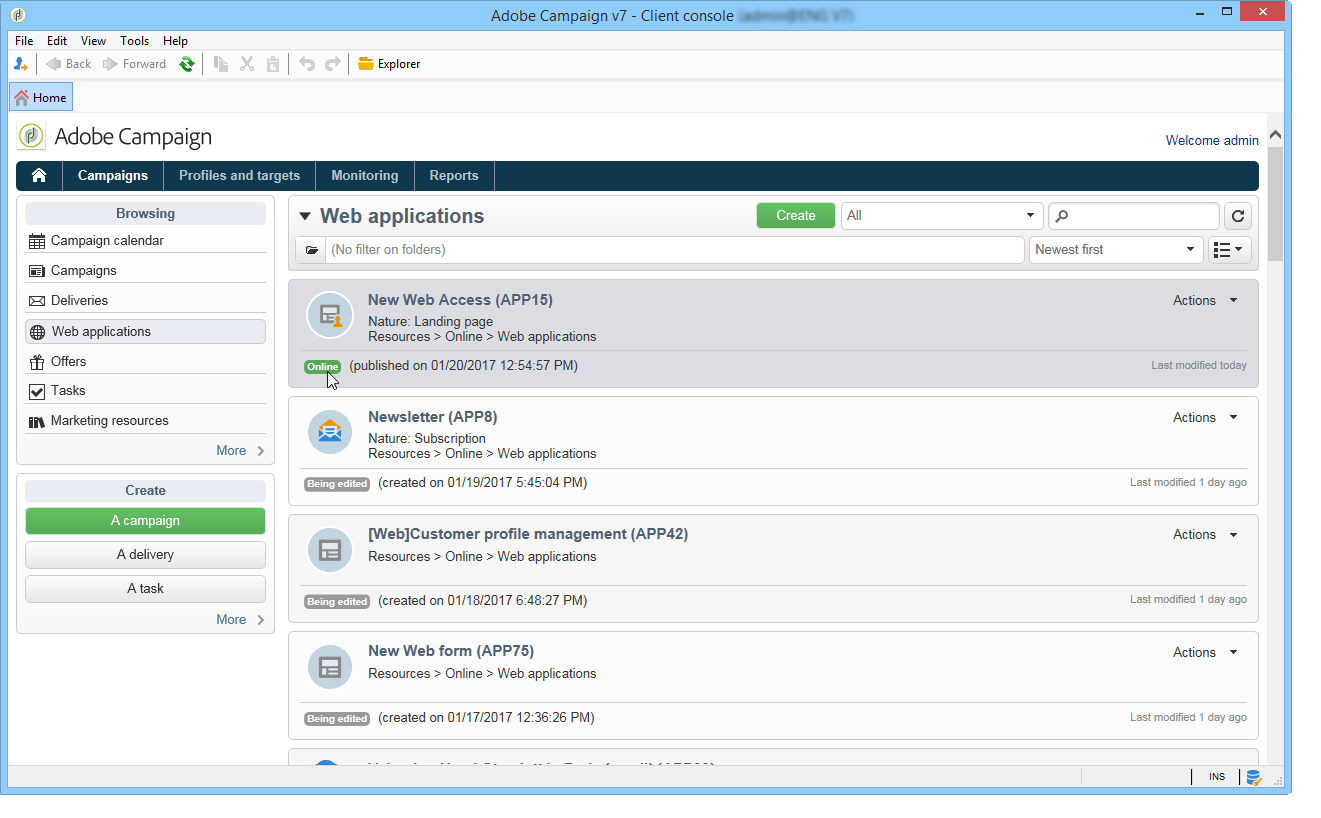This screenshot has width=1321, height=818.
Task: Open Tasks in the Browsing panel
Action: (146, 391)
